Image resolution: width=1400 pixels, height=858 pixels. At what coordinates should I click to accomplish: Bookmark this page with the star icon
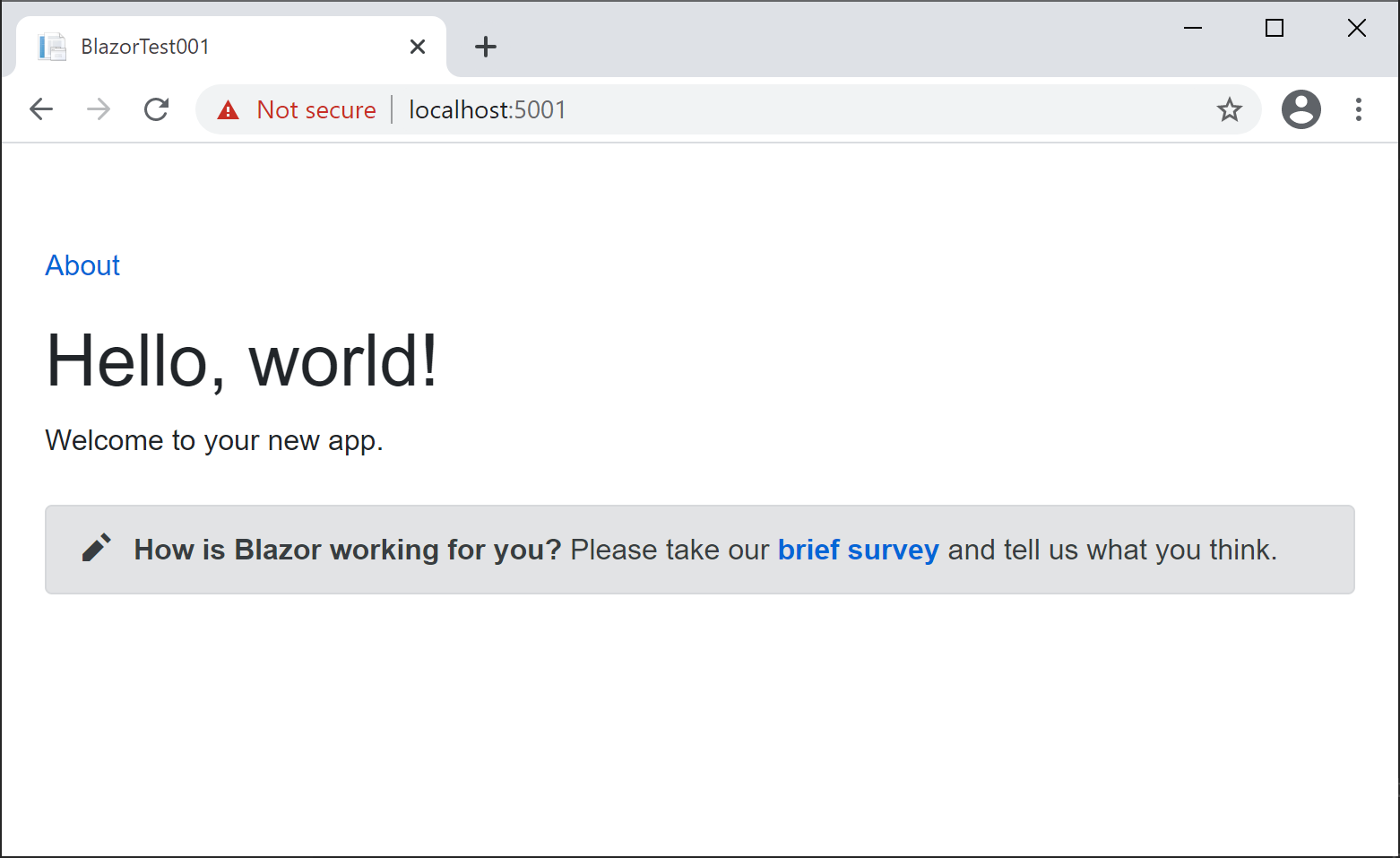click(x=1230, y=109)
